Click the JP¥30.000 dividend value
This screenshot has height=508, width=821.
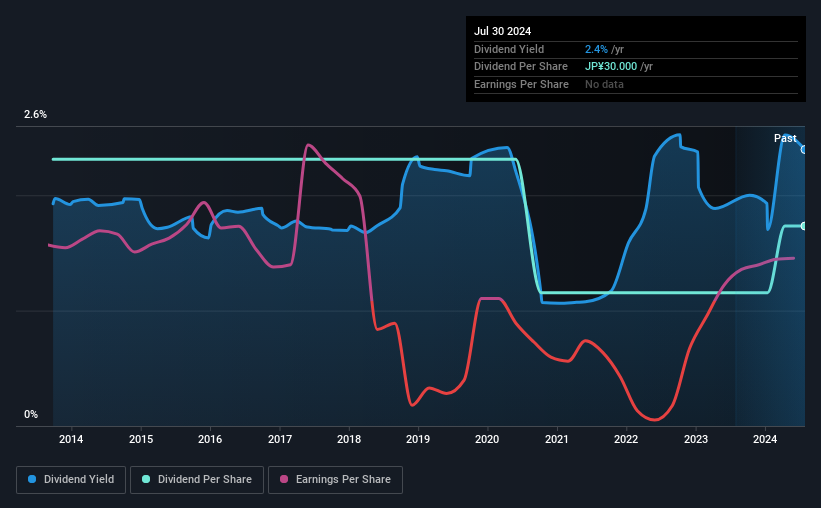coord(611,67)
